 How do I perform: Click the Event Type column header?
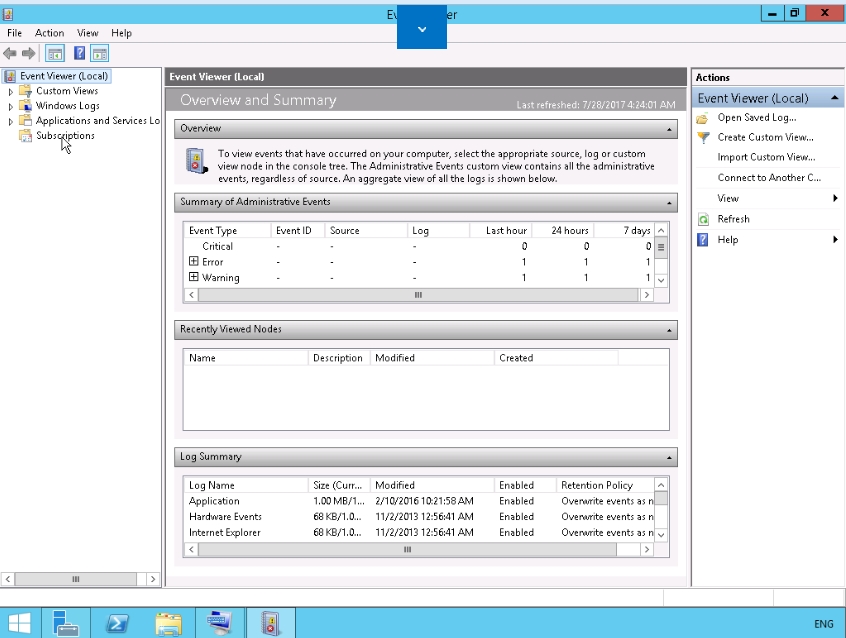tap(227, 230)
